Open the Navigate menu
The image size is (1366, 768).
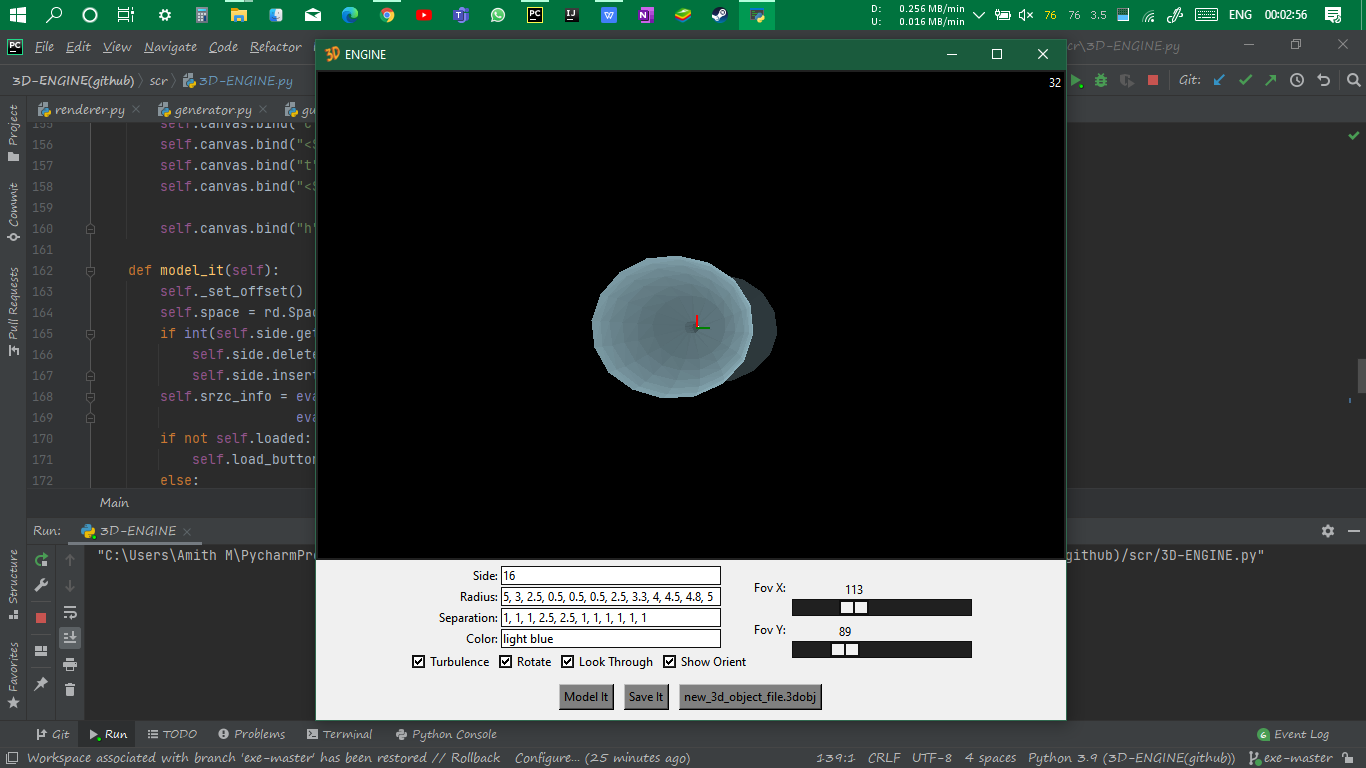170,47
